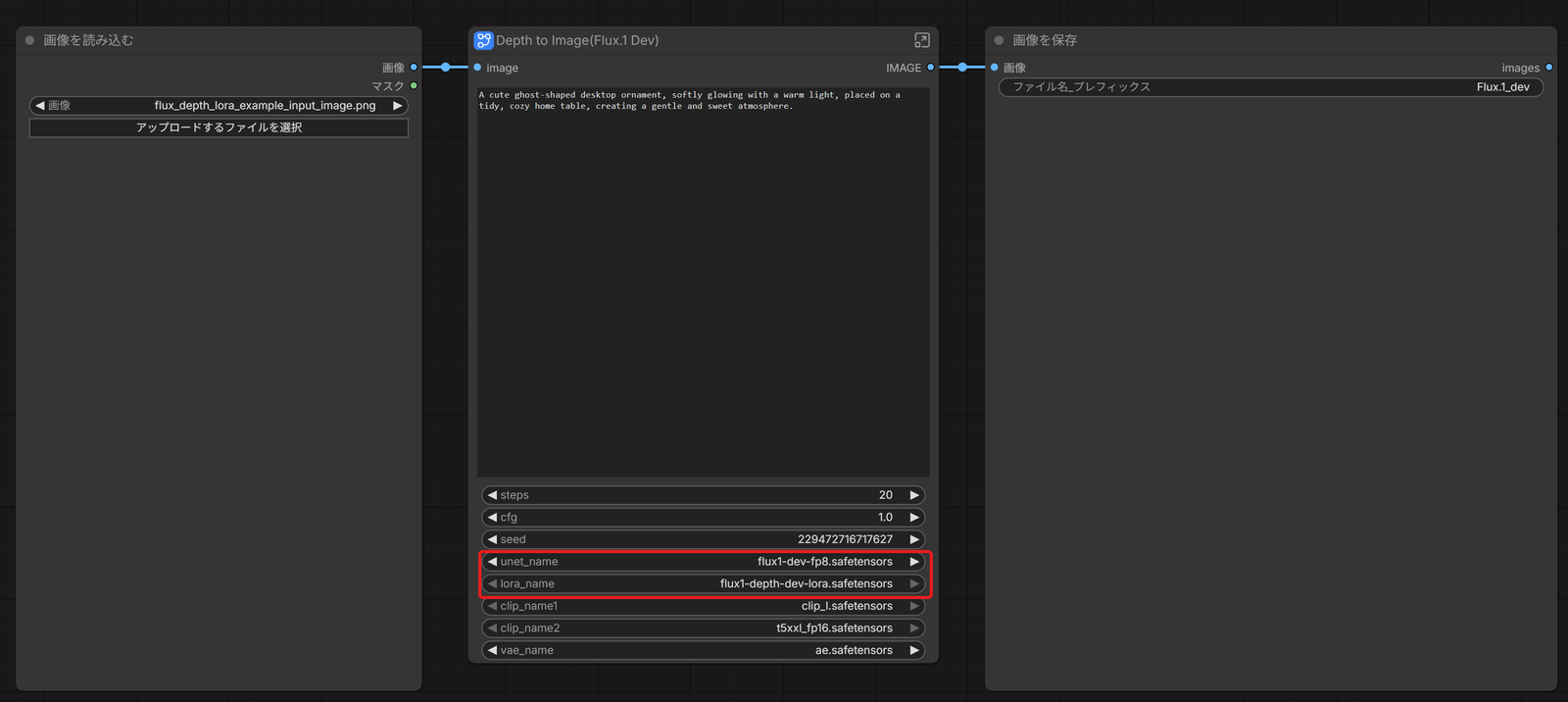Choose next image file with right arrow
Image resolution: width=1568 pixels, height=702 pixels.
[398, 105]
